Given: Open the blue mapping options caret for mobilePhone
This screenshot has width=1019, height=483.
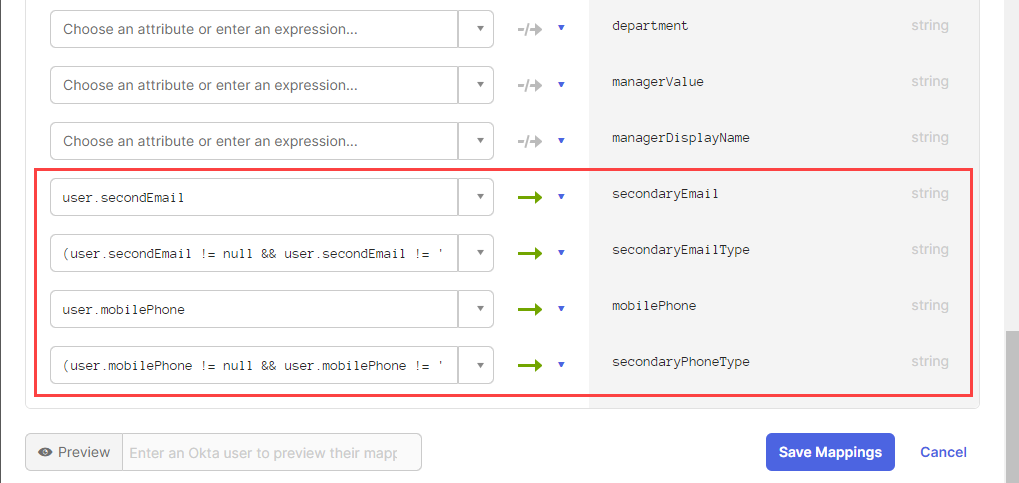Looking at the screenshot, I should [x=561, y=309].
